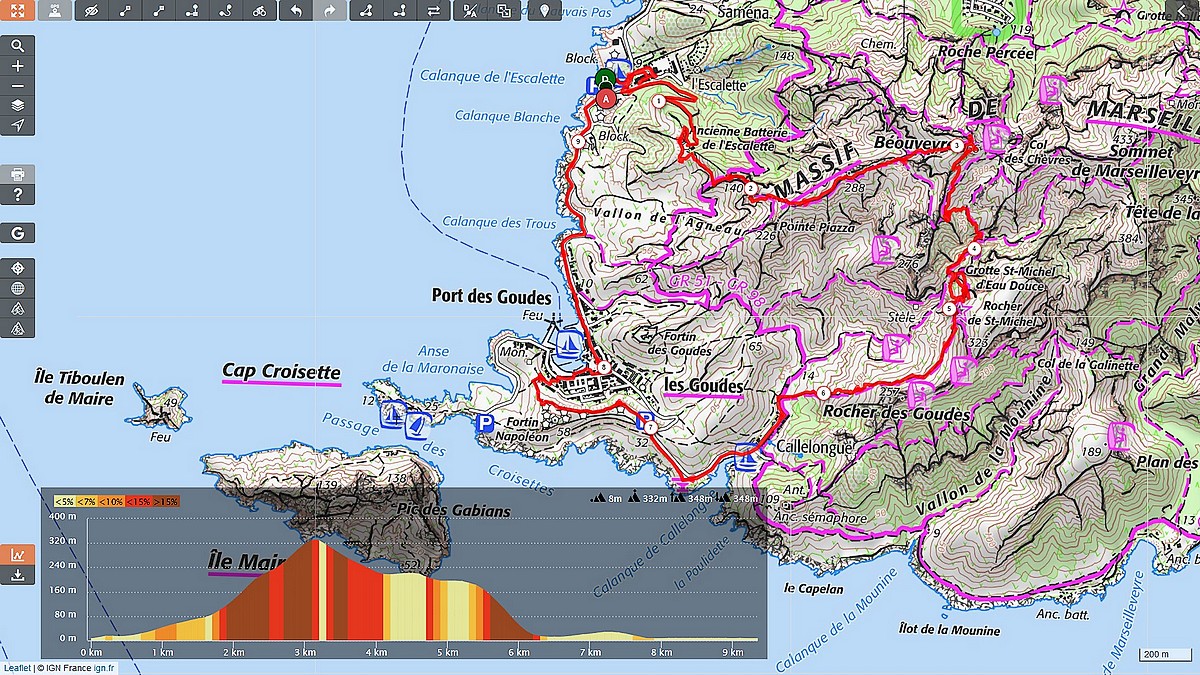
Task: Click the globe grid icon
Action: [17, 288]
